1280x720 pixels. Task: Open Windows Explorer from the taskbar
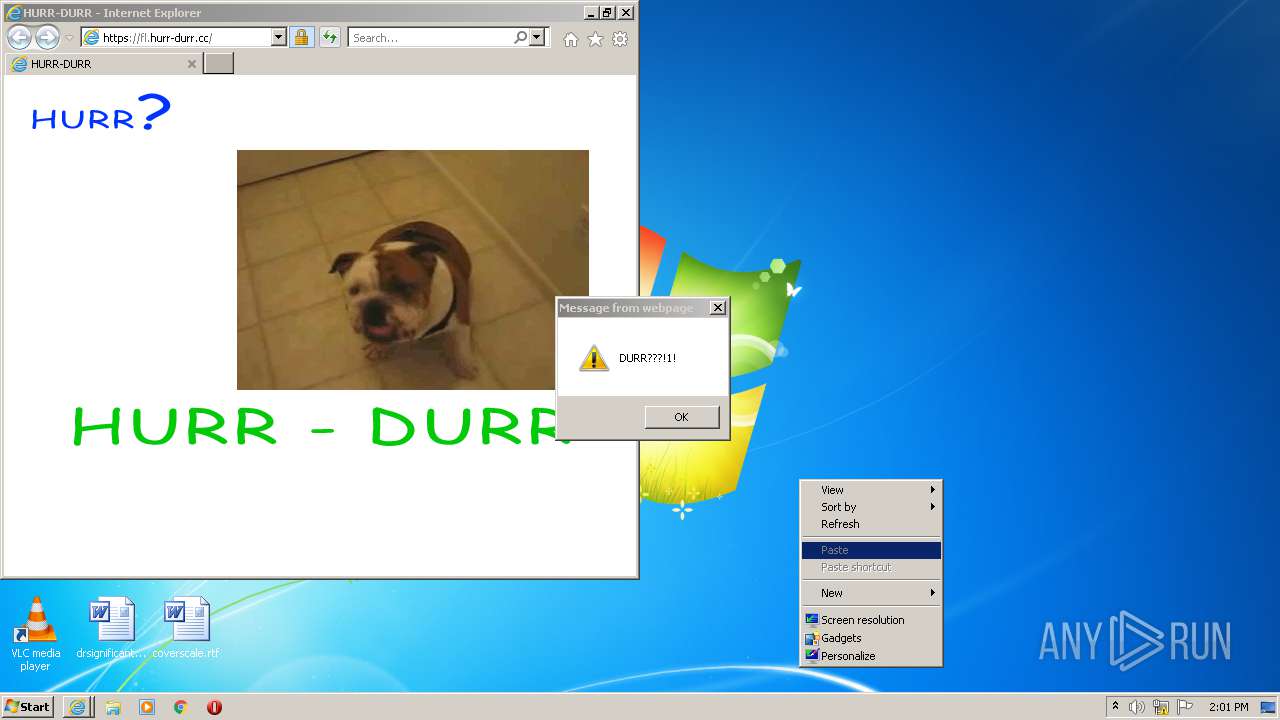coord(113,707)
